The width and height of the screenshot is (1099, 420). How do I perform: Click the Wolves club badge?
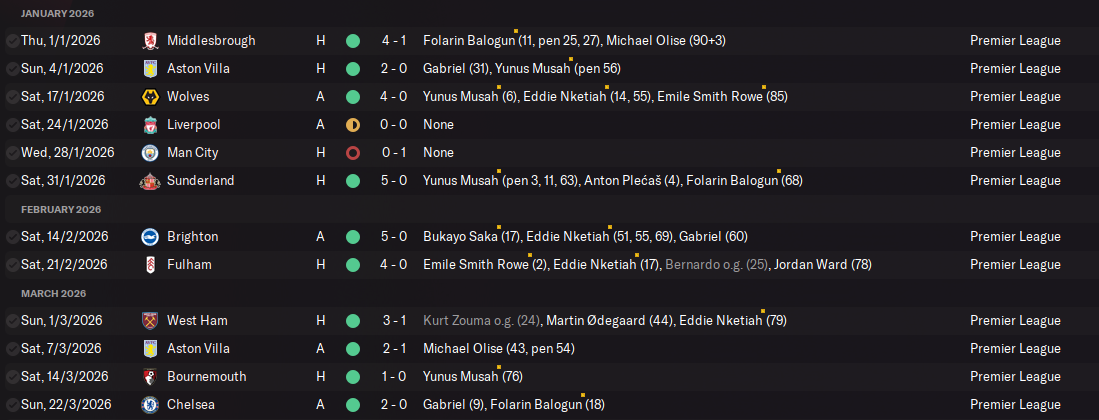point(150,97)
